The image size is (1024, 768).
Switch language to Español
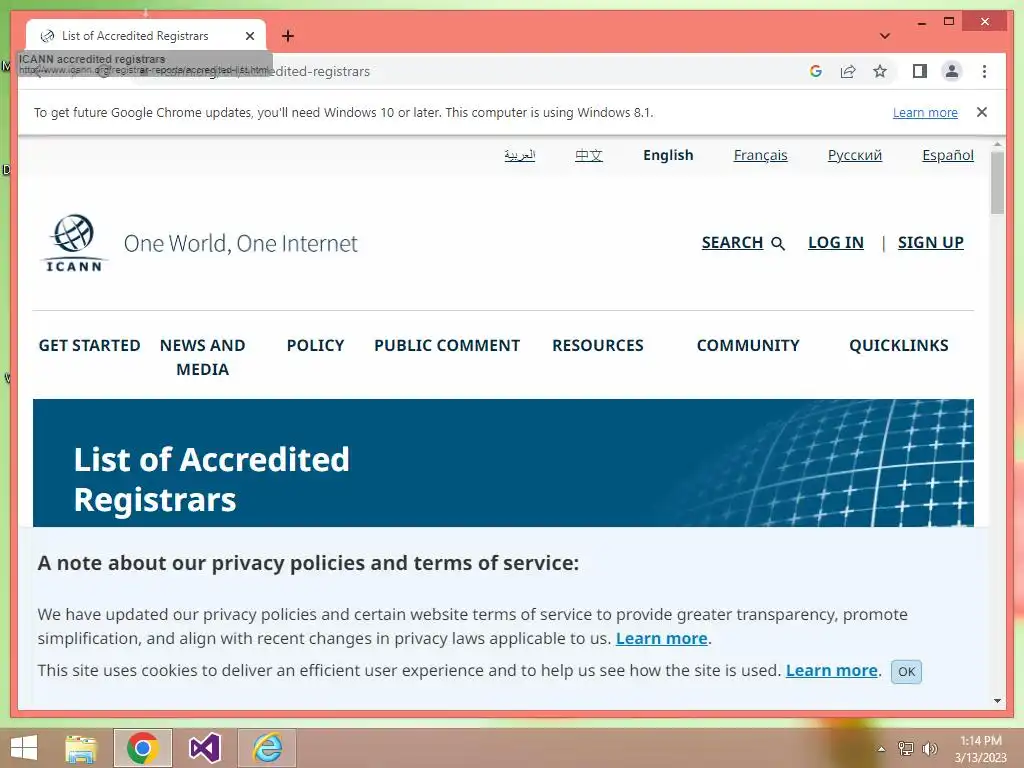pos(948,155)
